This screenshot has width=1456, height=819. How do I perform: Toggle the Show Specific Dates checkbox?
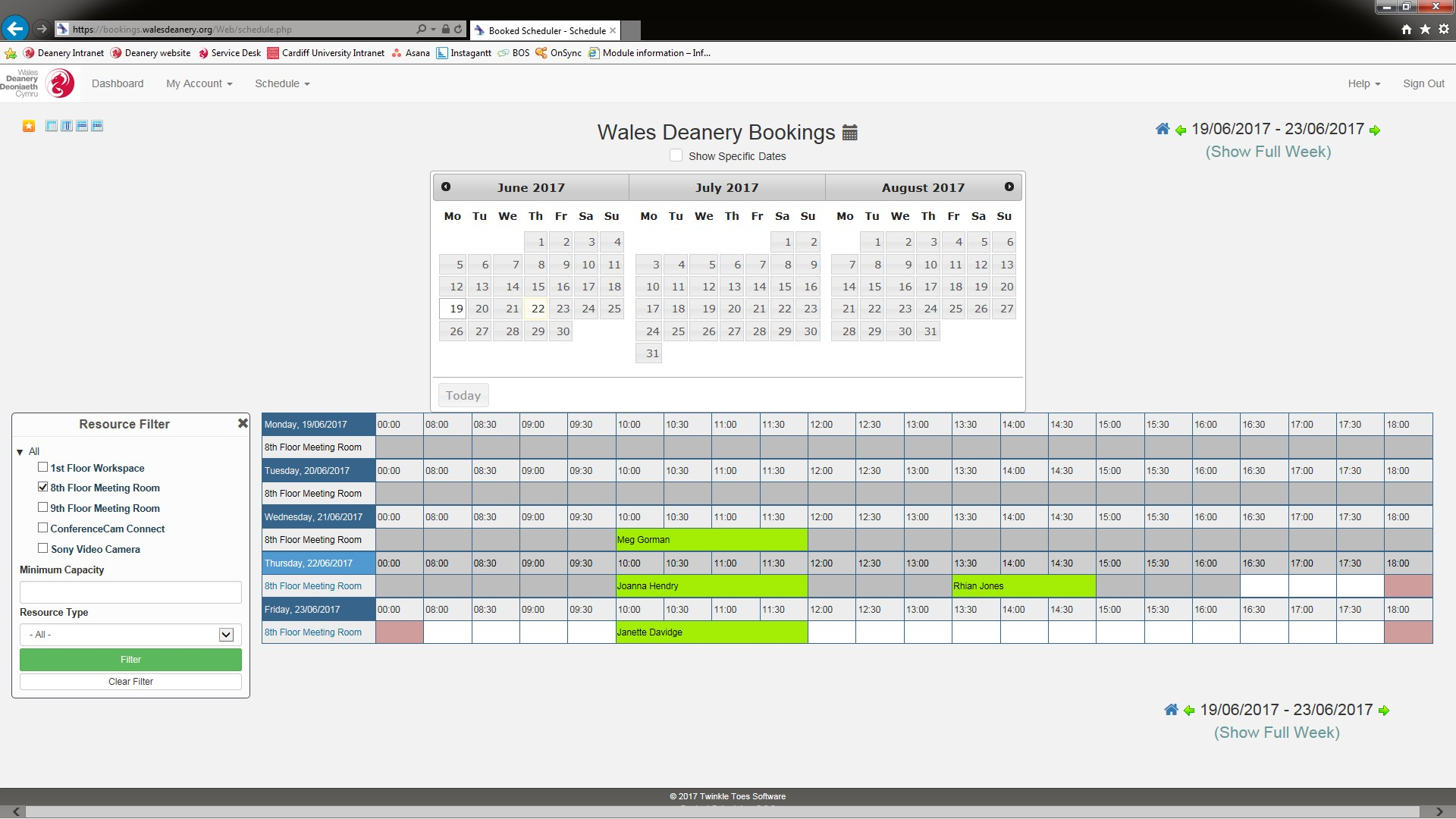[676, 155]
